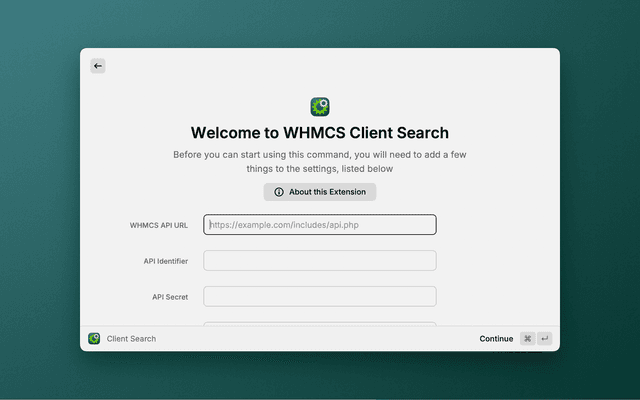Viewport: 640px width, 400px height.
Task: Click the 'Client Search' footer label
Action: (131, 339)
